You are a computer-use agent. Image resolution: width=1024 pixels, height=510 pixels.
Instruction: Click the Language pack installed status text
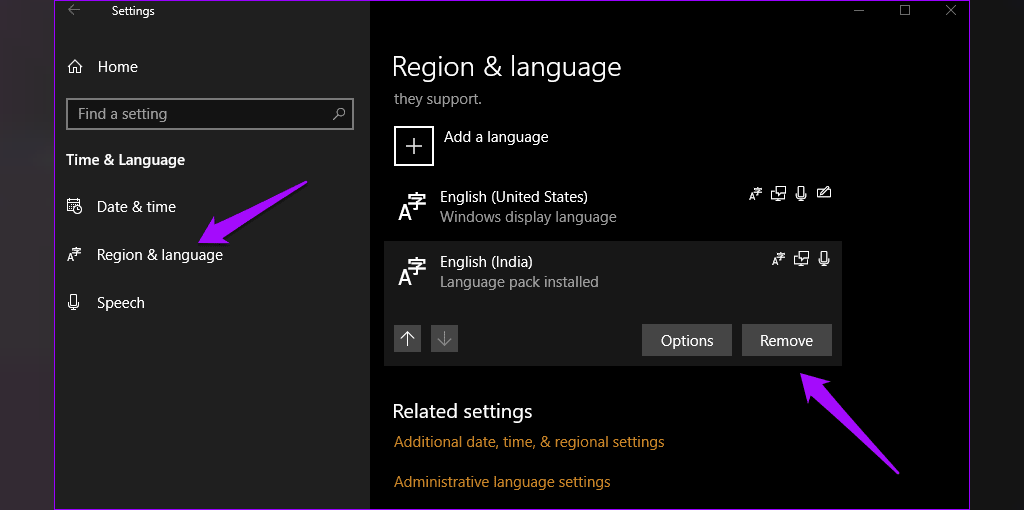pos(519,282)
